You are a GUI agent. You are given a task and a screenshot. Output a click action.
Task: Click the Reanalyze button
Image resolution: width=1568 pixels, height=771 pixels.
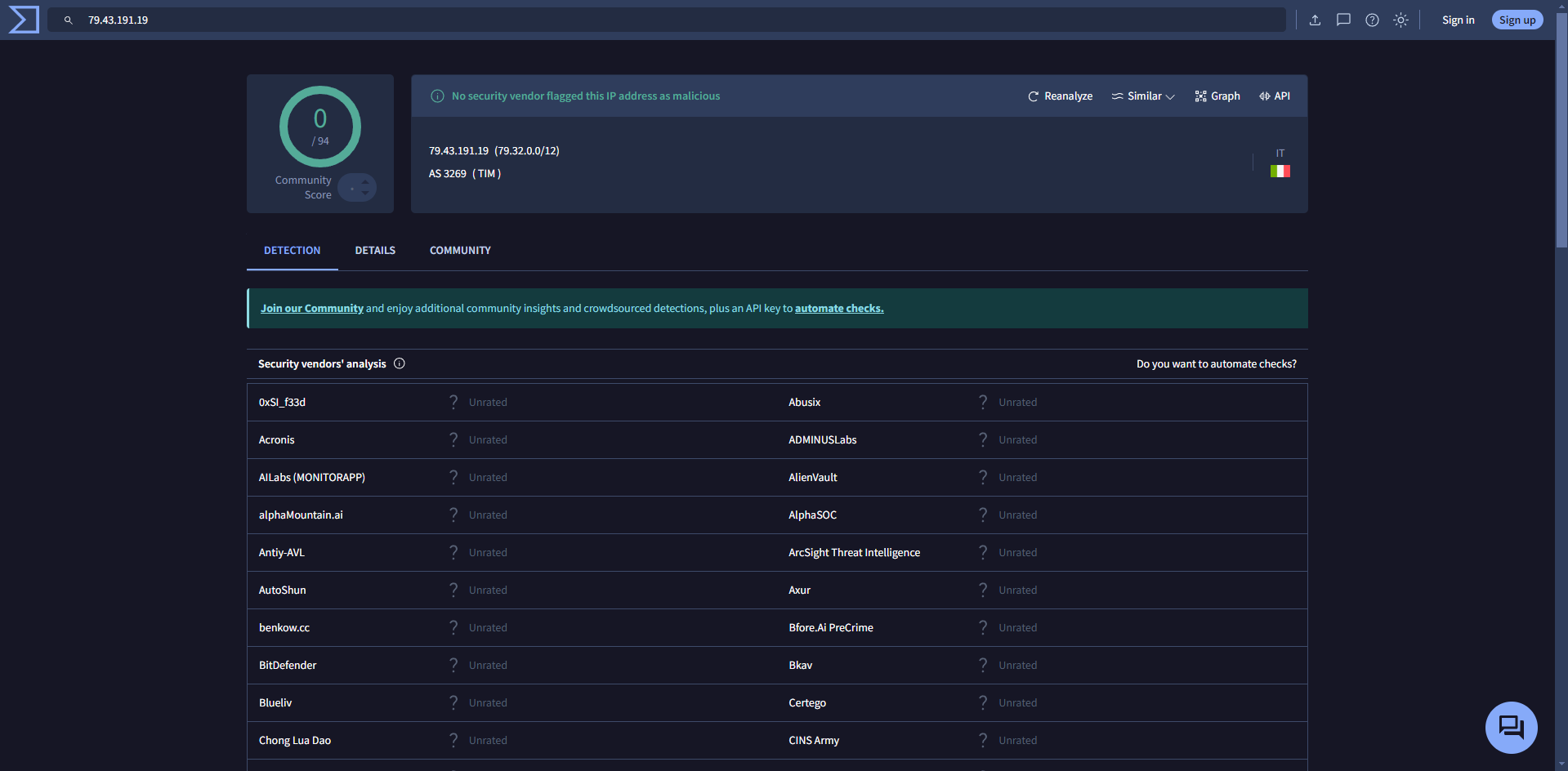coord(1060,96)
